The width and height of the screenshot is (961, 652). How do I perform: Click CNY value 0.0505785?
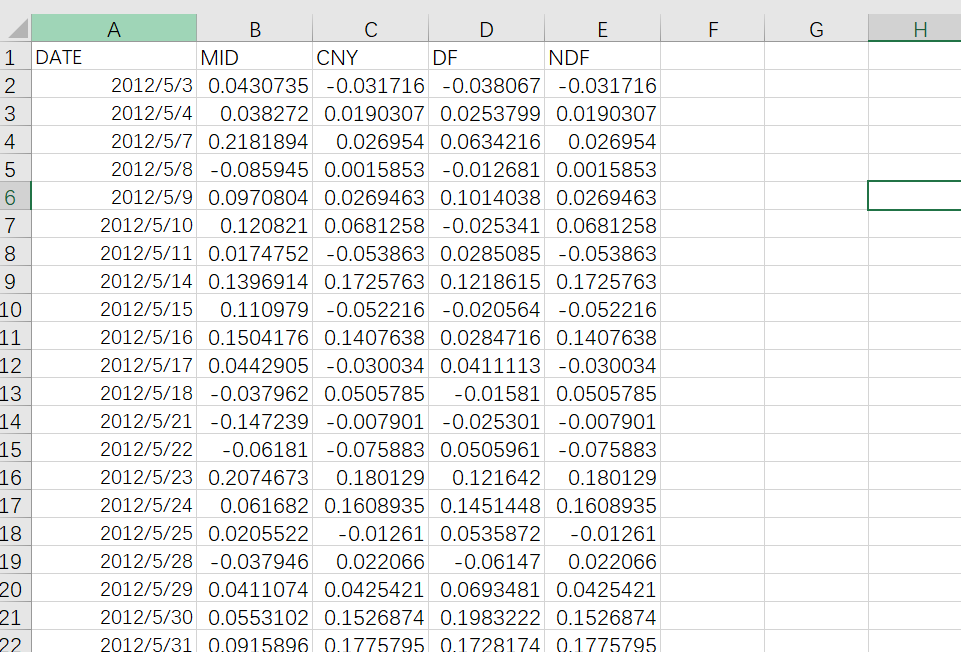coord(370,392)
